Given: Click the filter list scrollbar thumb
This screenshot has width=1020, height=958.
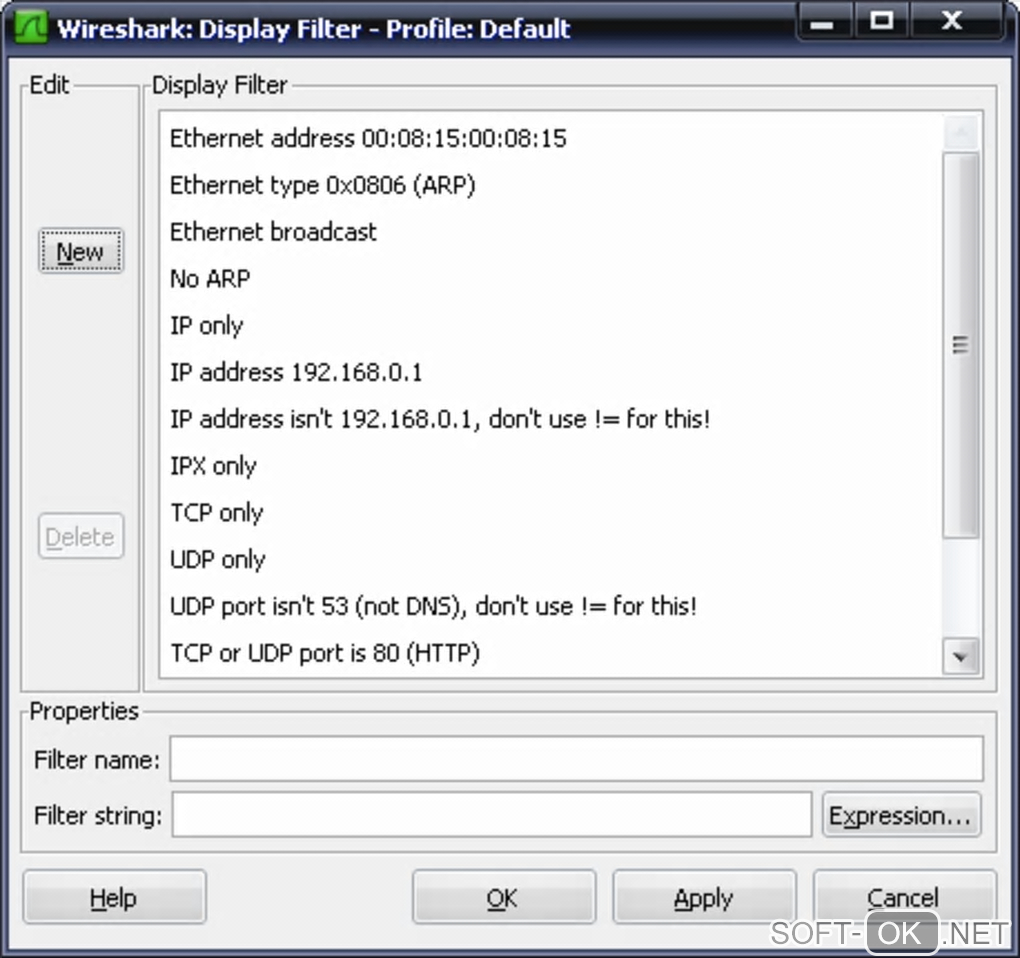Looking at the screenshot, I should pyautogui.click(x=961, y=345).
